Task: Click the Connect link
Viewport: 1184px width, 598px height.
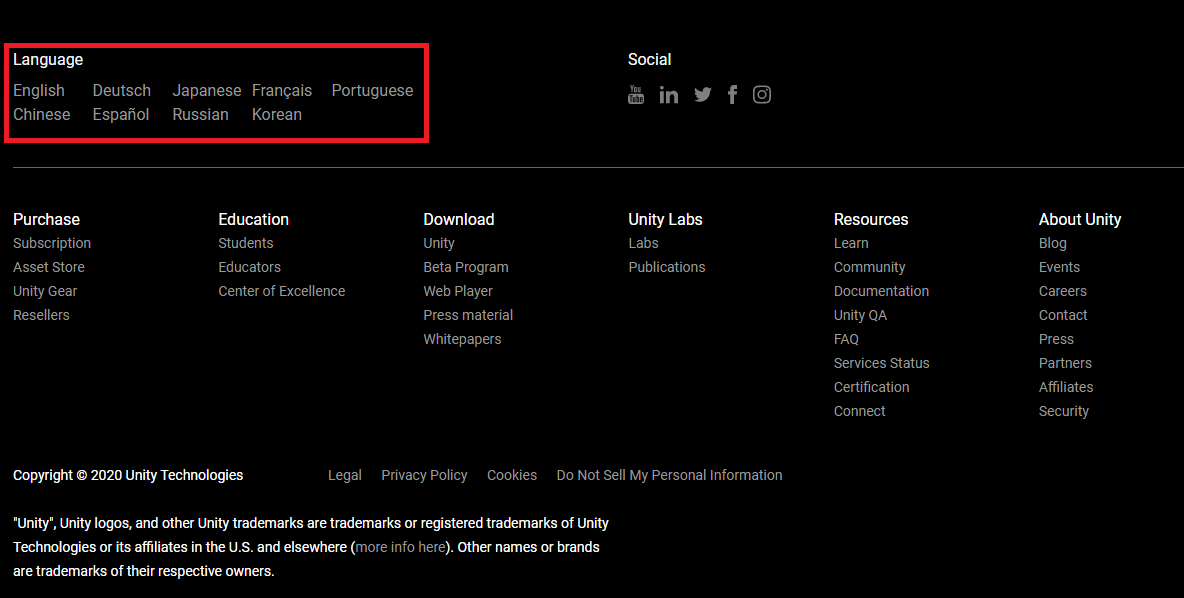Action: (859, 412)
